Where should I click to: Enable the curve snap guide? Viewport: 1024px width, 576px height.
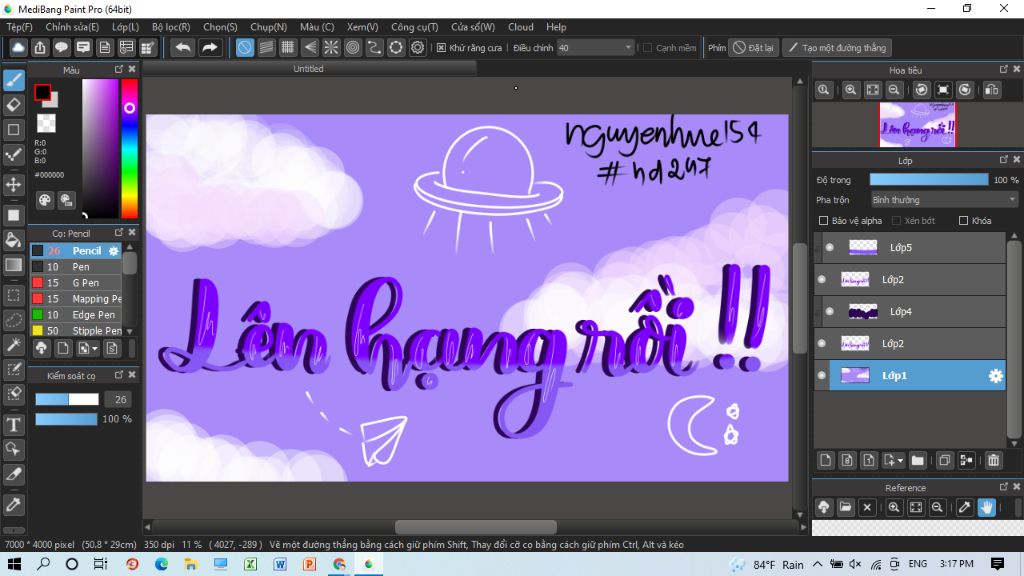[x=374, y=48]
